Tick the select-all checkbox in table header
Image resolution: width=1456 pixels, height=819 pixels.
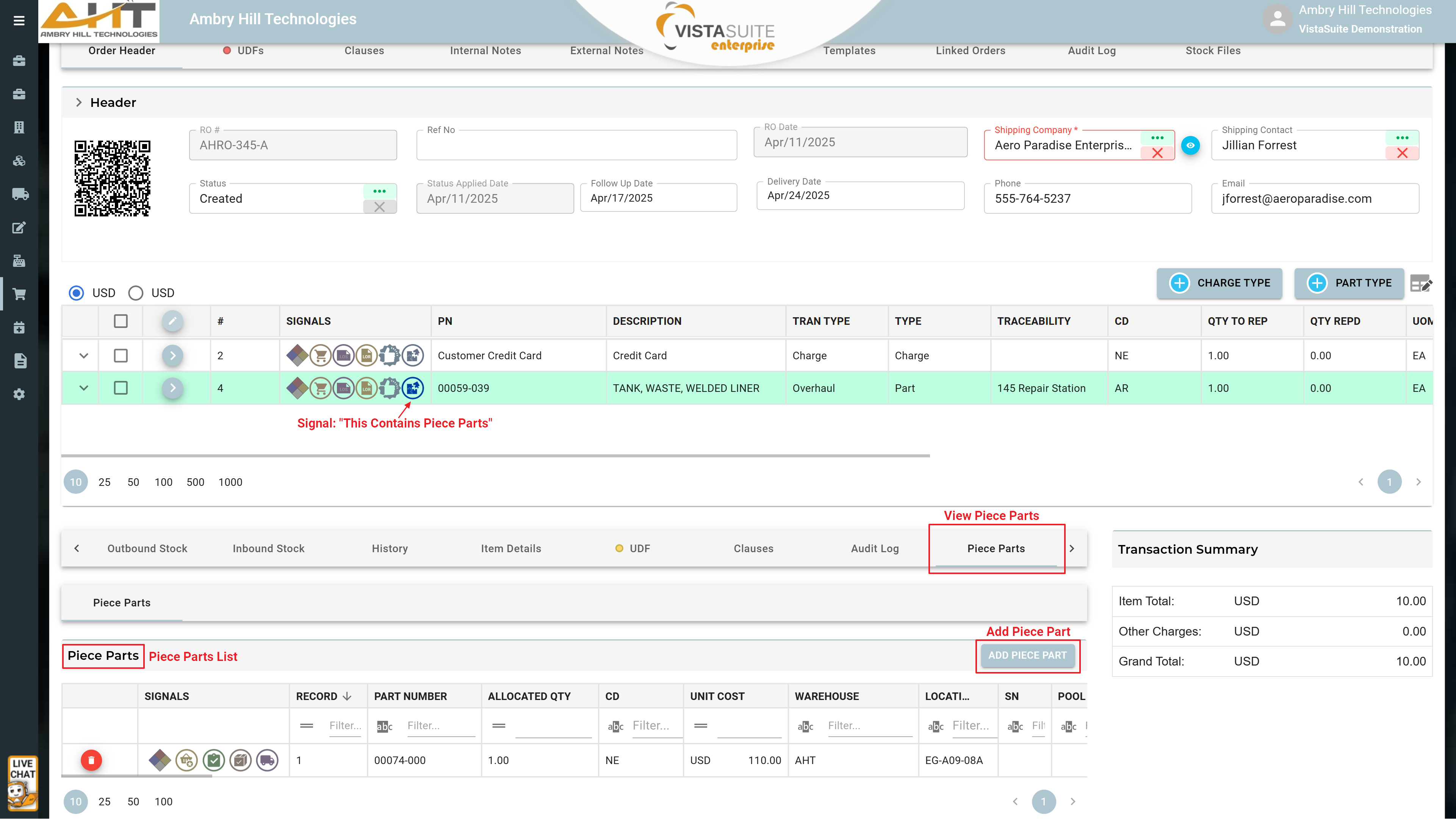pyautogui.click(x=121, y=321)
